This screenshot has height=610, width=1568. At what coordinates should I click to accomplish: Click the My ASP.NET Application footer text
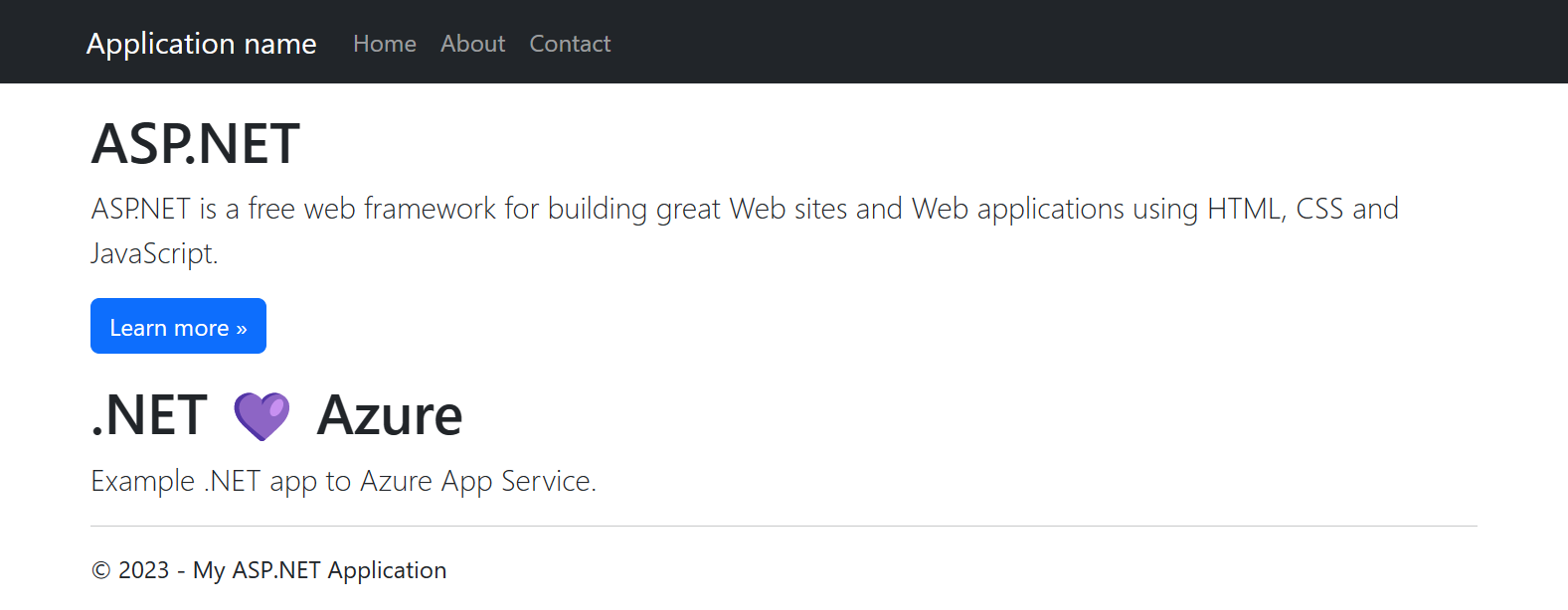coord(320,570)
